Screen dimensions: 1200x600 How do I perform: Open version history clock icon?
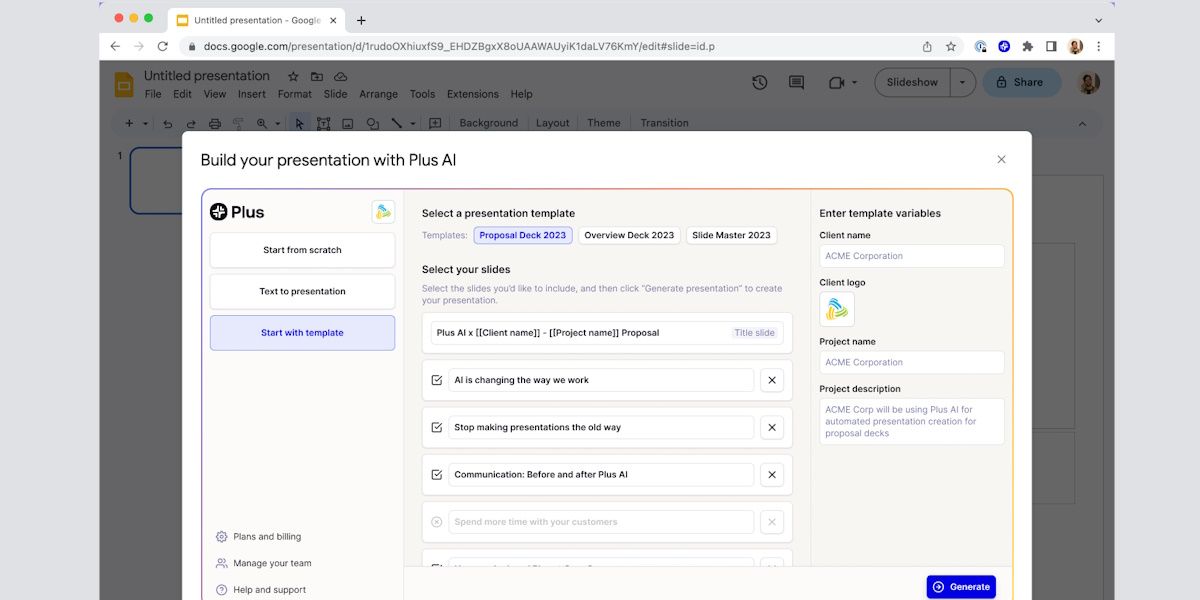click(760, 83)
